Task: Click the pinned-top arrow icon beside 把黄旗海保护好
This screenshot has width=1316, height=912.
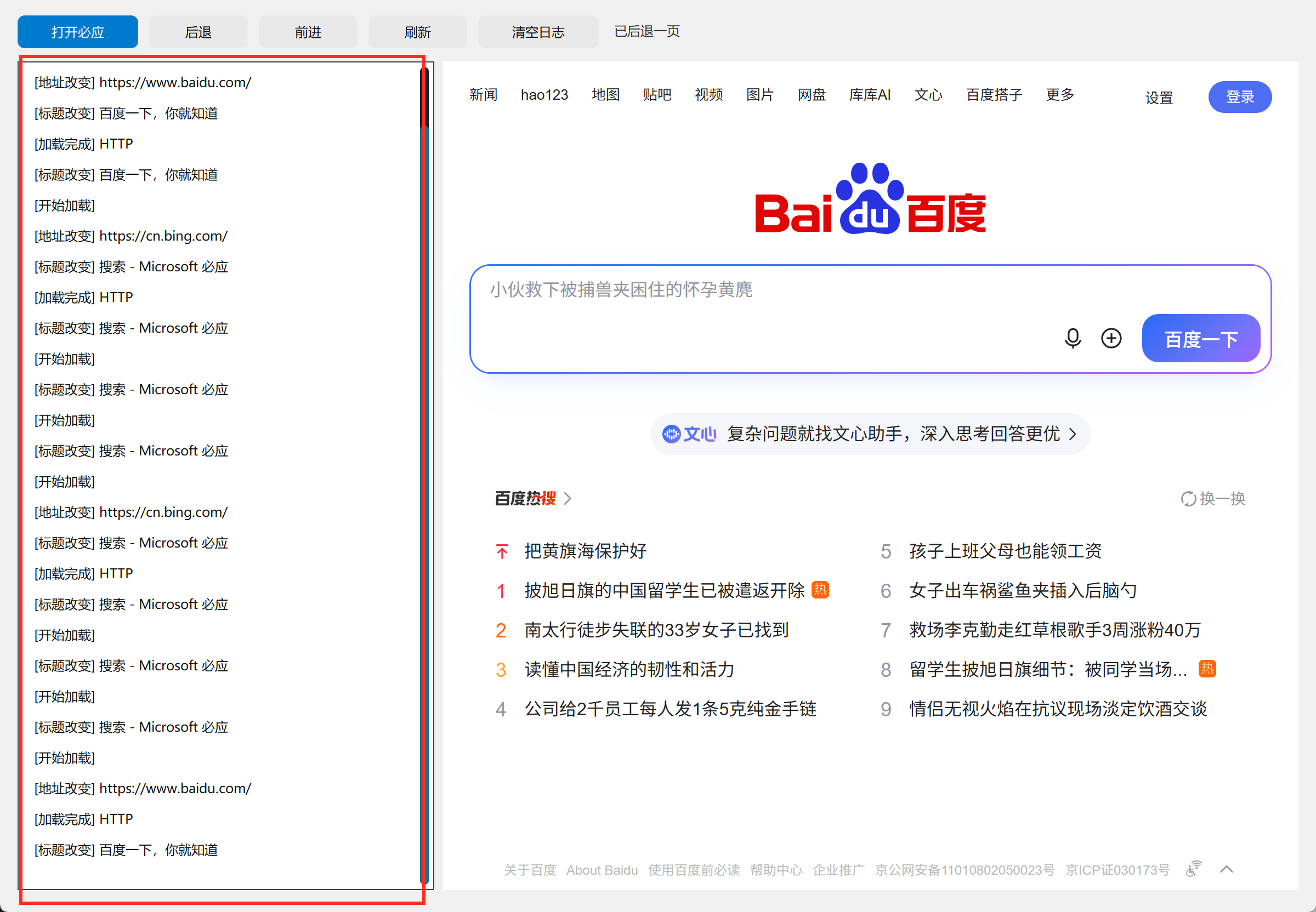Action: (502, 551)
